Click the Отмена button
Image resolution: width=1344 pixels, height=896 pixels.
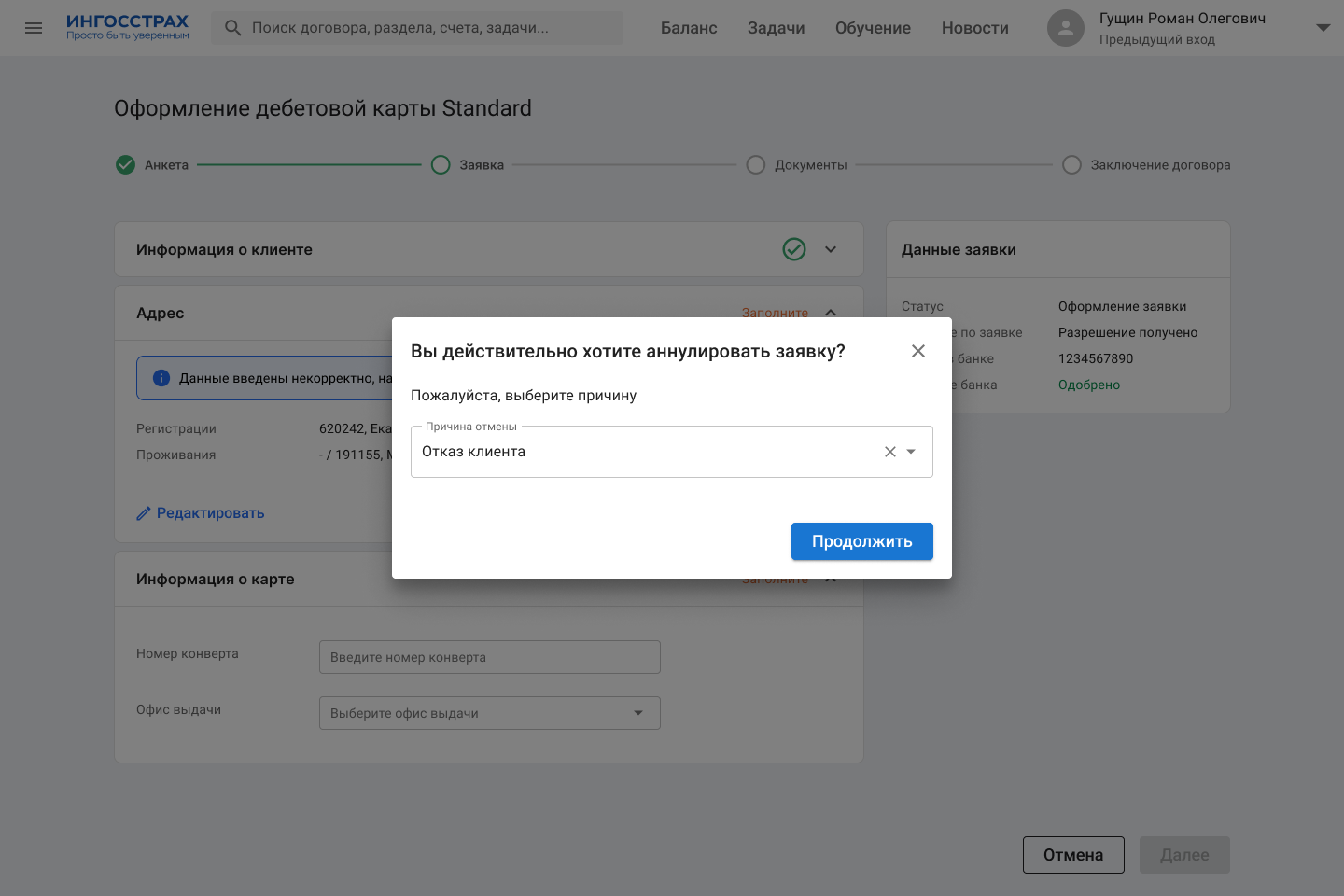[1073, 855]
